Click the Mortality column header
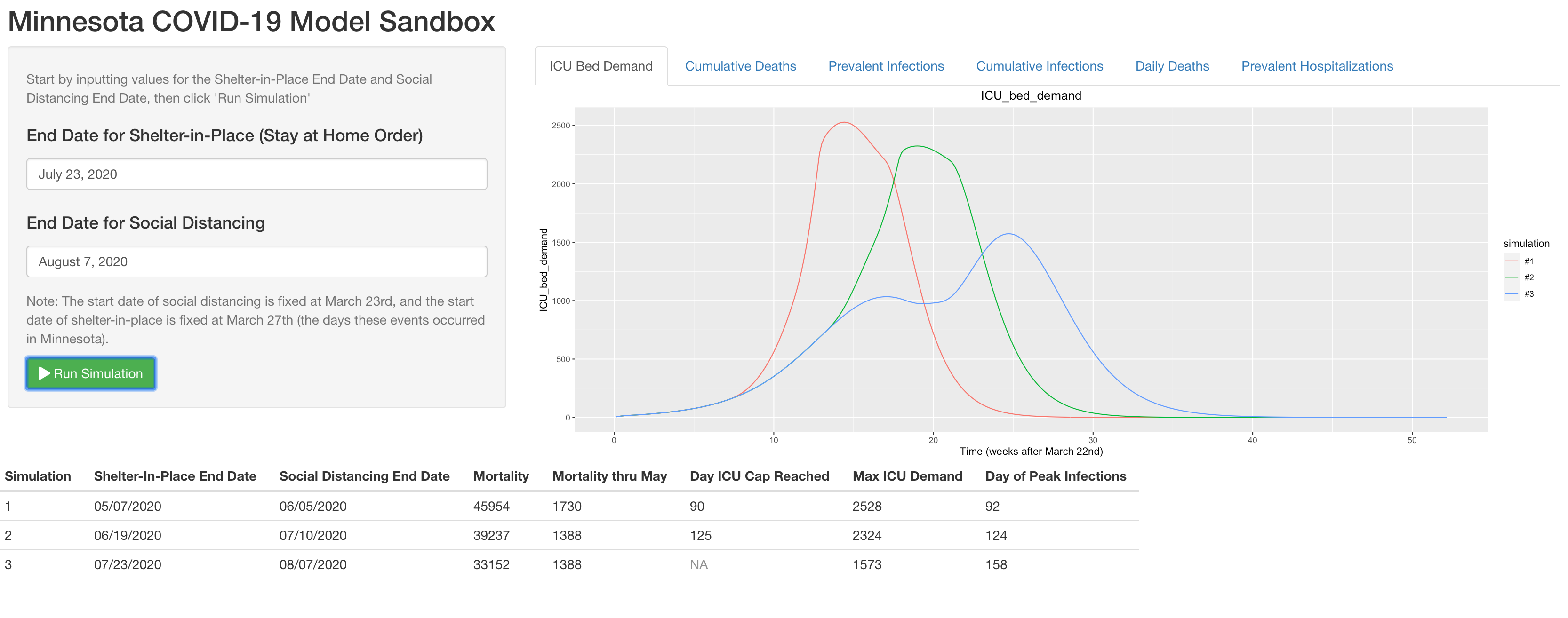Viewport: 1568px width, 618px height. (x=500, y=476)
